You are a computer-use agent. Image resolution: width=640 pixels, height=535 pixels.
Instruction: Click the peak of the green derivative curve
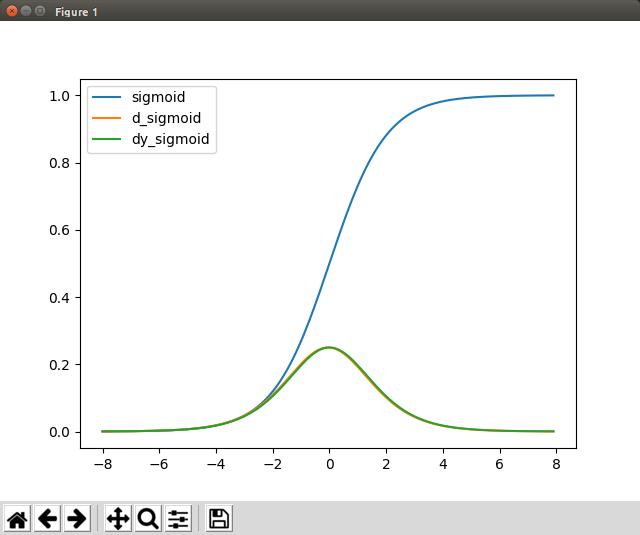(329, 348)
